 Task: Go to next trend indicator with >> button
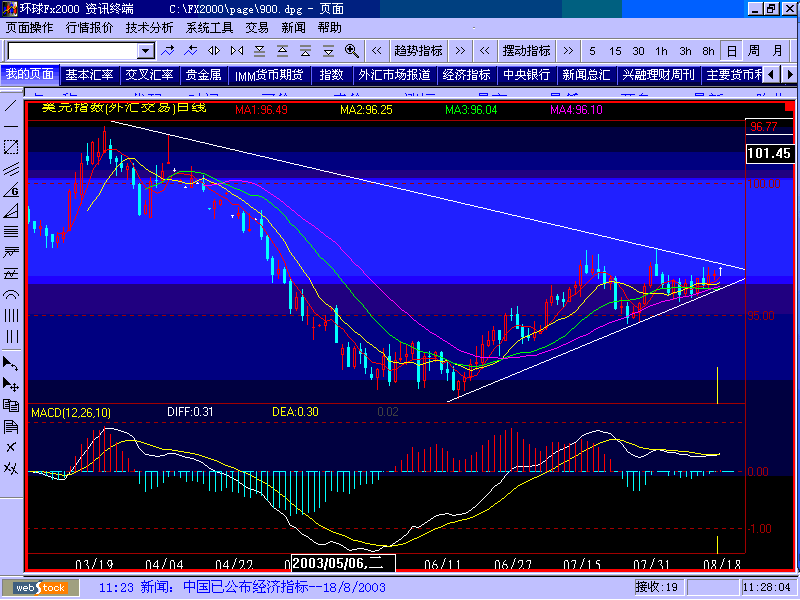point(460,51)
